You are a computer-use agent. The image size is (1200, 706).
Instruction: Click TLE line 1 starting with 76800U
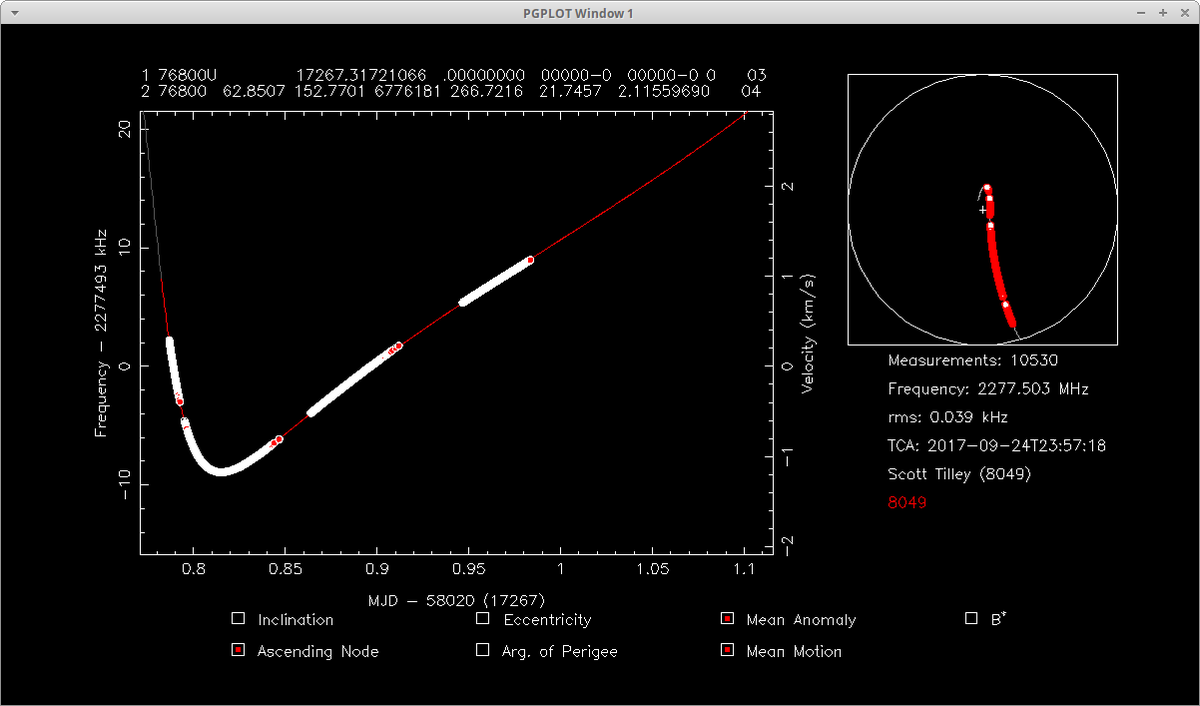(453, 75)
